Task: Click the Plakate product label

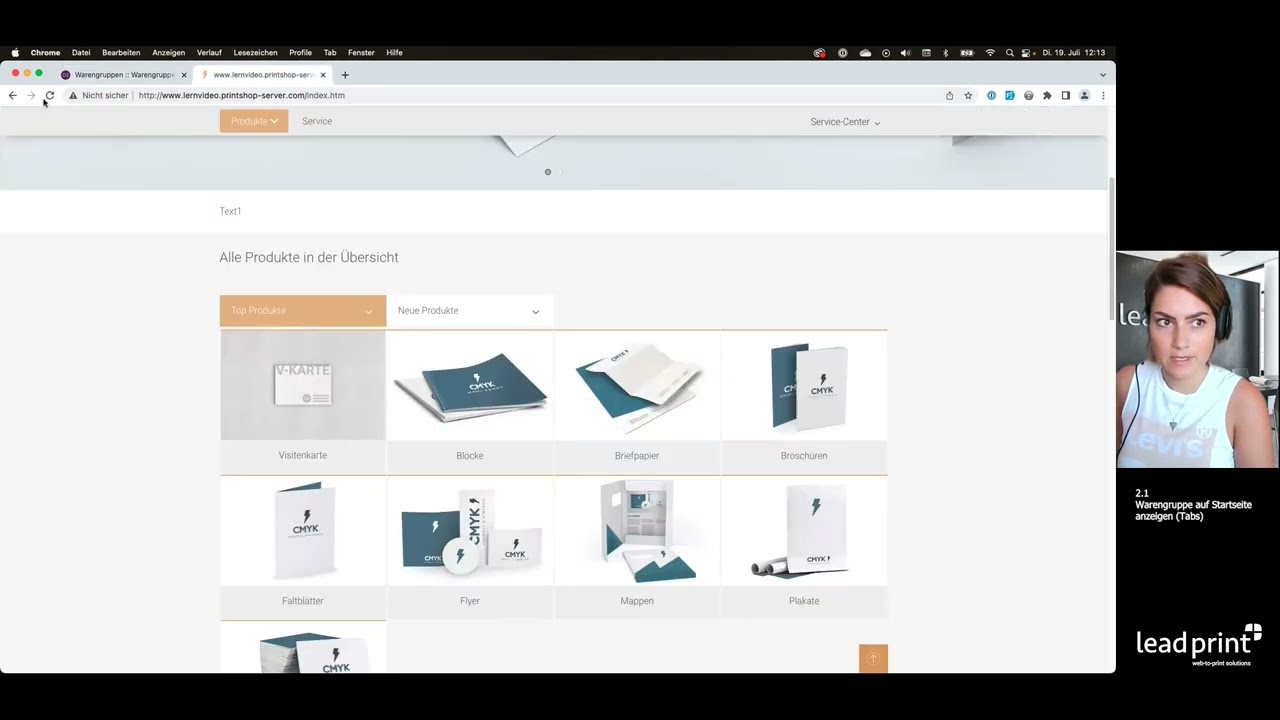Action: coord(804,601)
